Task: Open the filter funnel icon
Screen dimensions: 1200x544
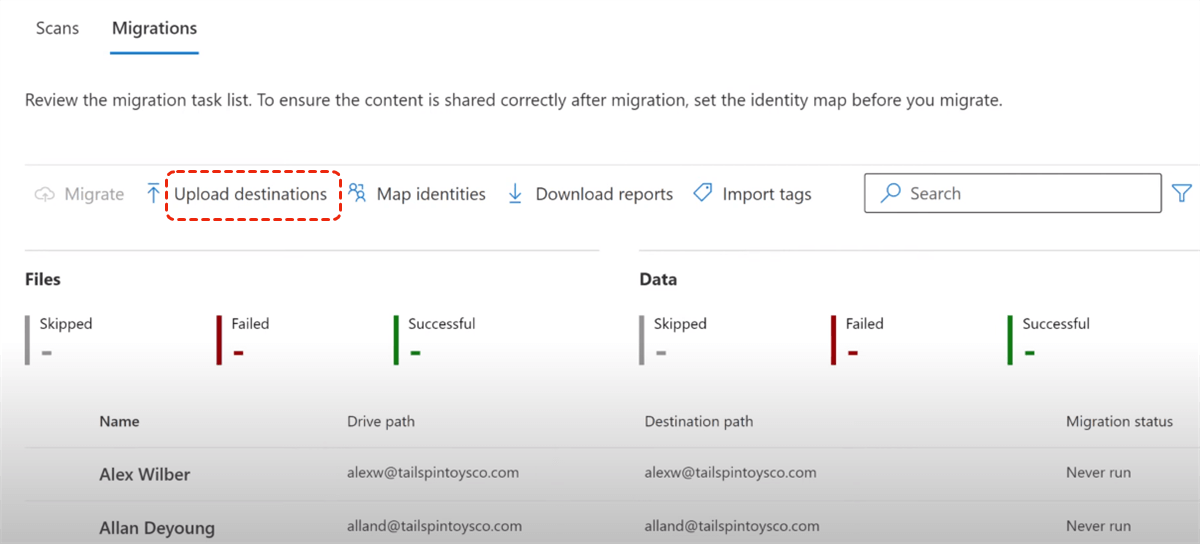Action: tap(1182, 193)
